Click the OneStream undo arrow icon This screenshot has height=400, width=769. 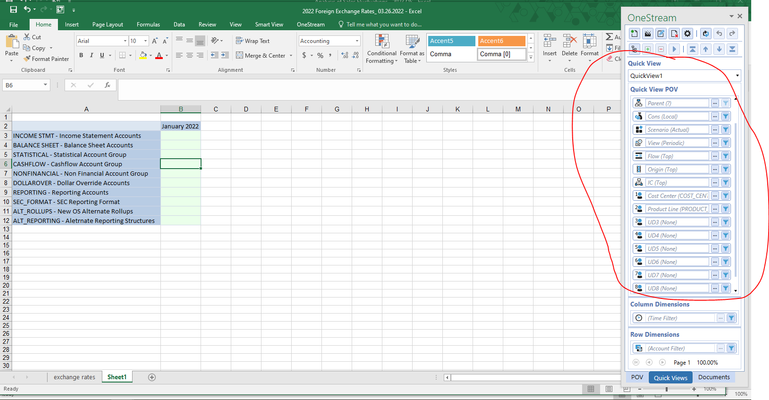coord(719,34)
